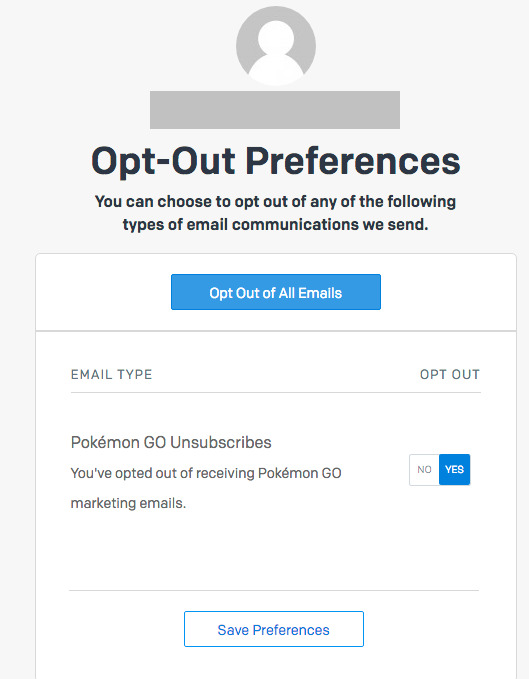
Task: Click the word "Preferences" in the heading
Action: coord(353,161)
